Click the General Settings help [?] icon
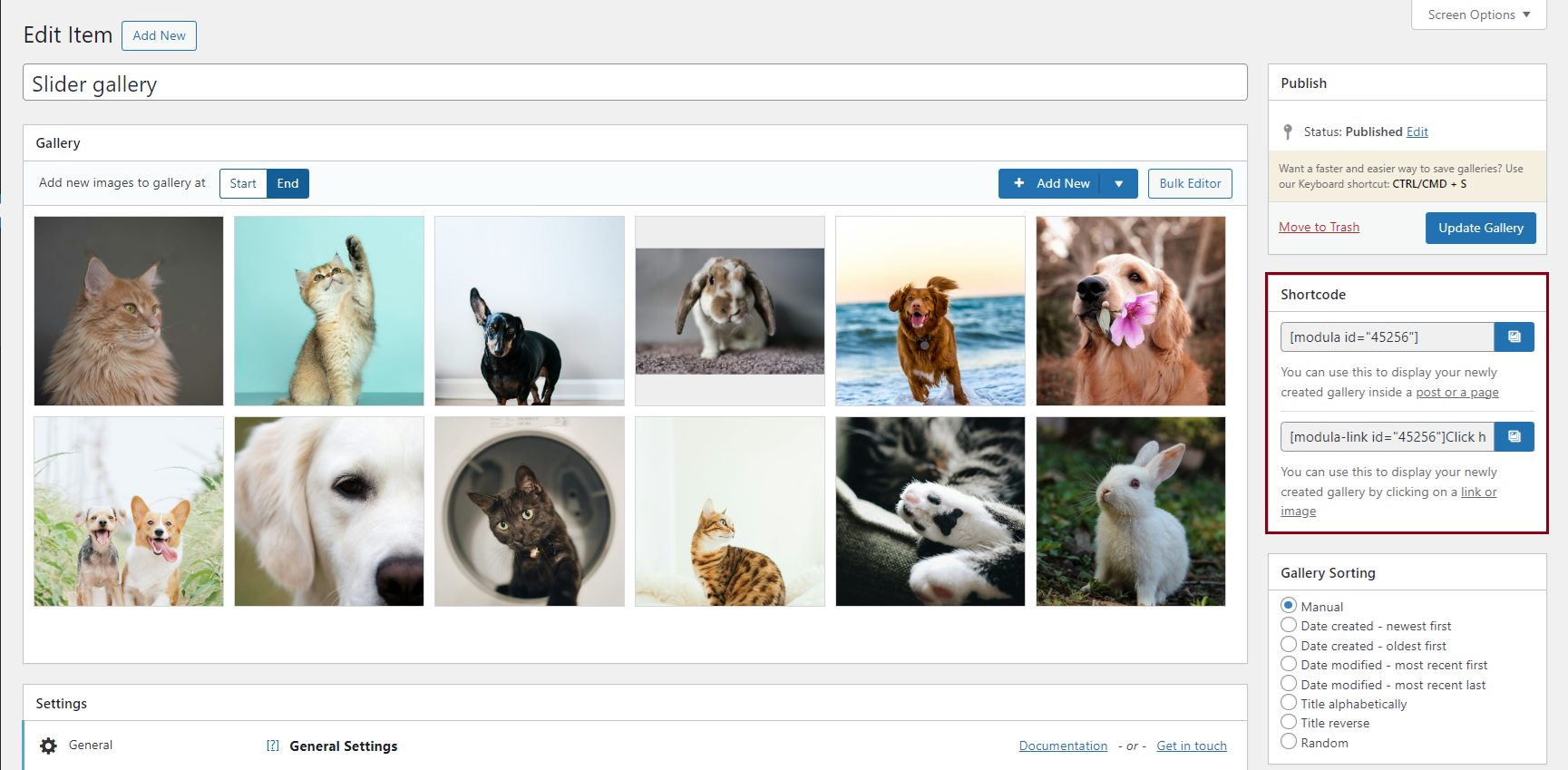 272,746
